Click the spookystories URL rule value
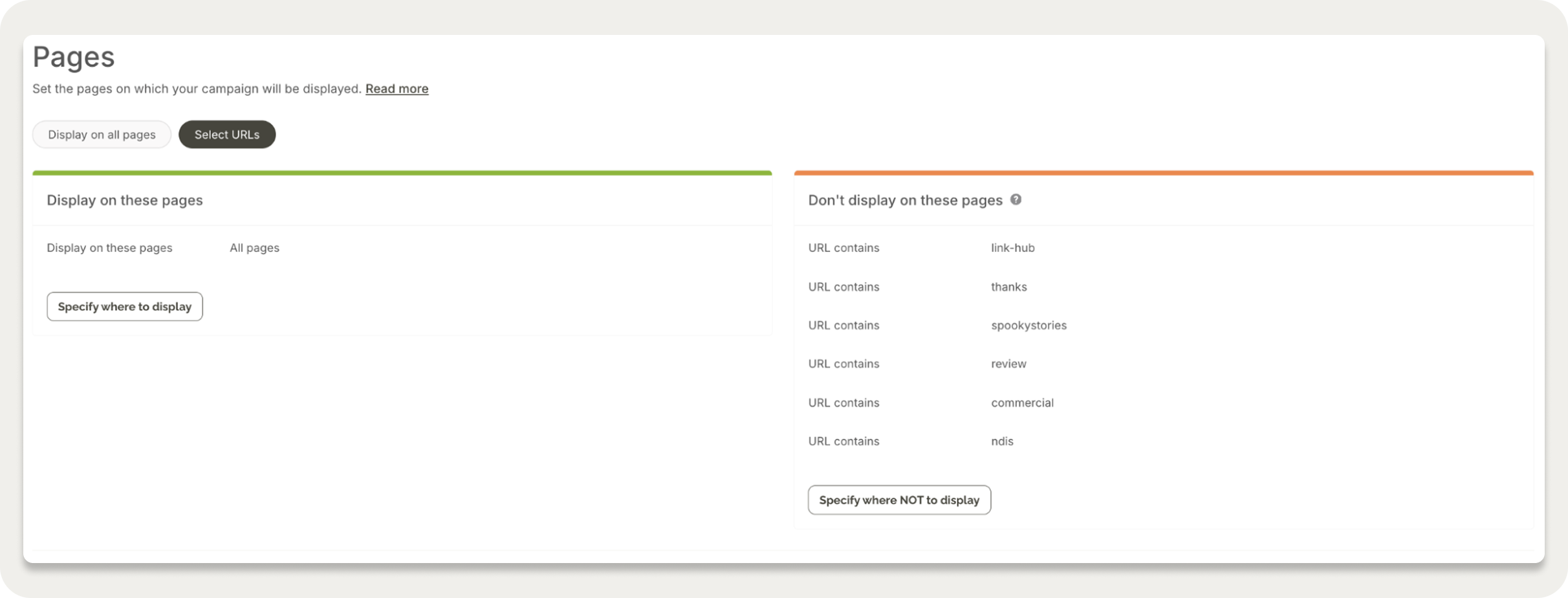The height and width of the screenshot is (598, 1568). [1029, 326]
